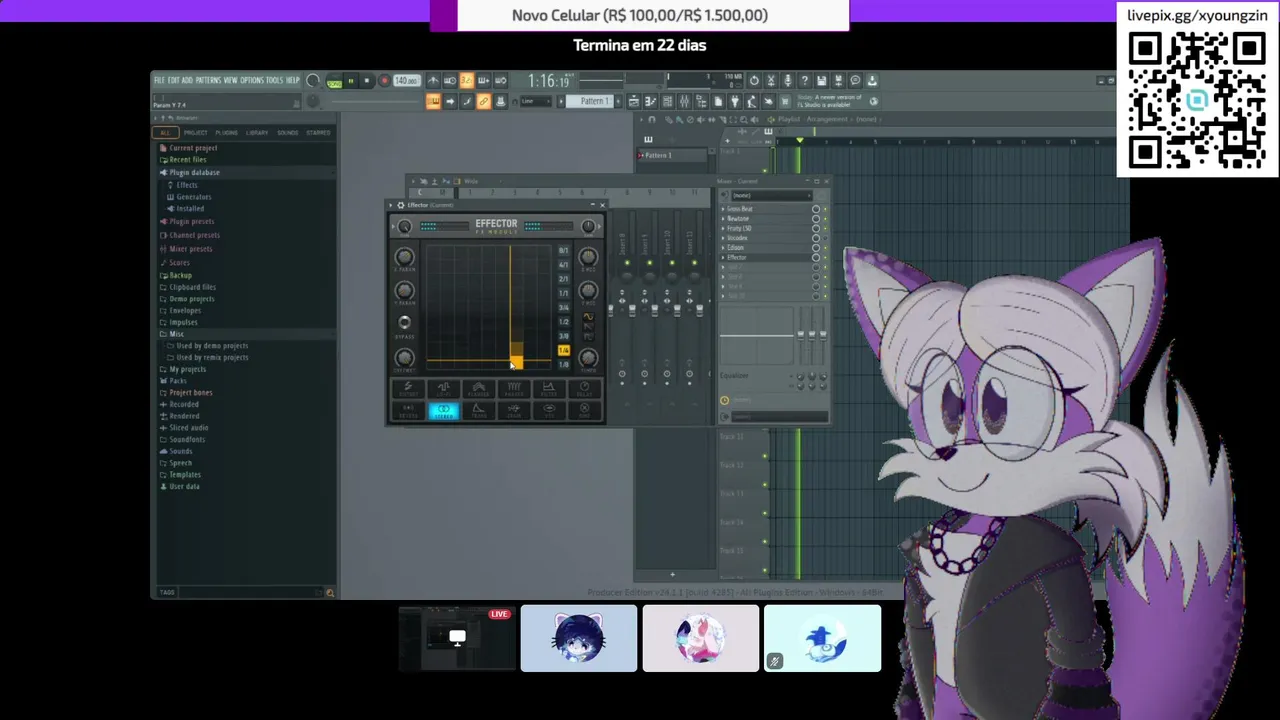Screen dimensions: 1280x720
Task: Mute the Insert 9 mixer track LED
Action: click(649, 263)
